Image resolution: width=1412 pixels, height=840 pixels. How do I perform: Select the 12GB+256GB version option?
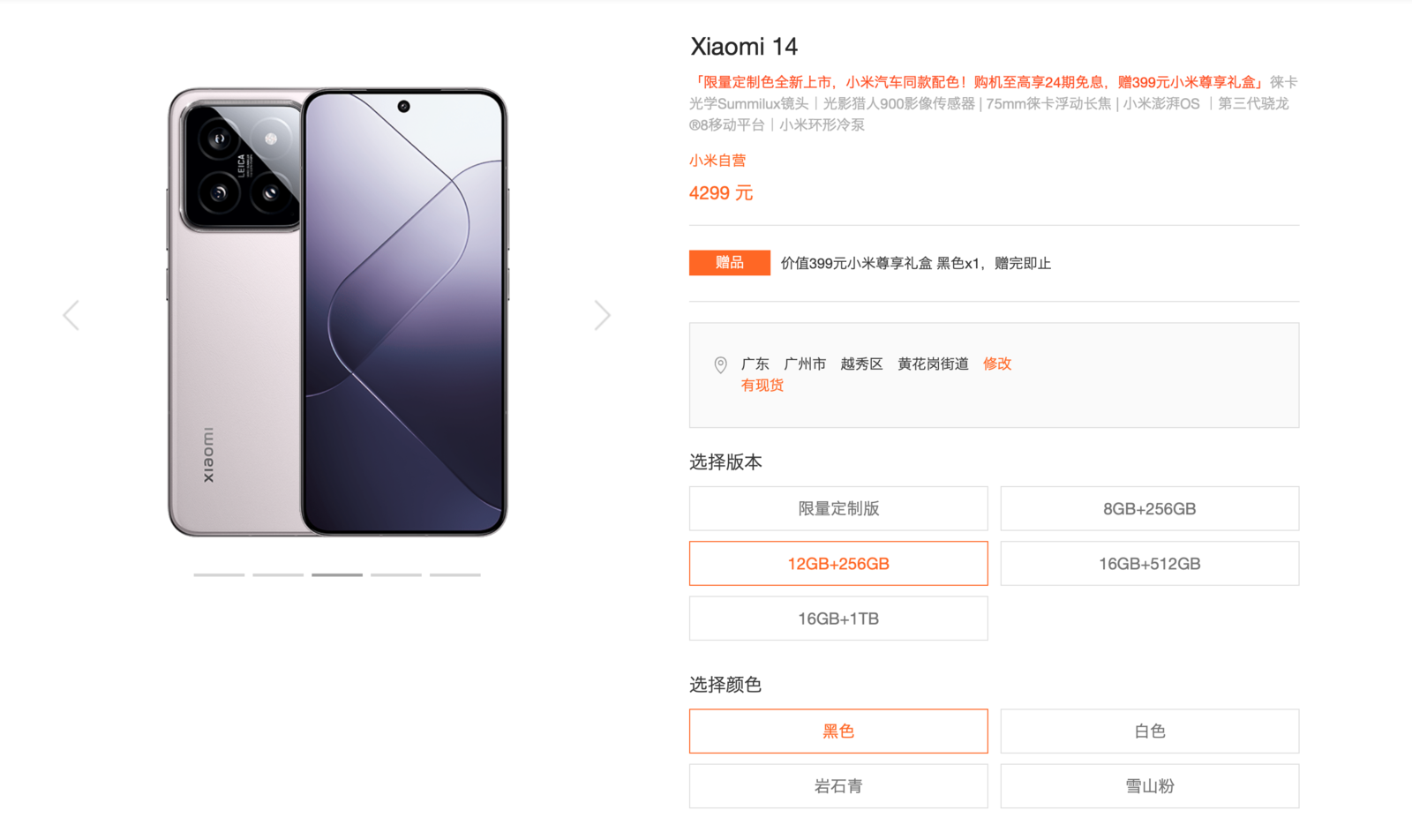tap(838, 563)
